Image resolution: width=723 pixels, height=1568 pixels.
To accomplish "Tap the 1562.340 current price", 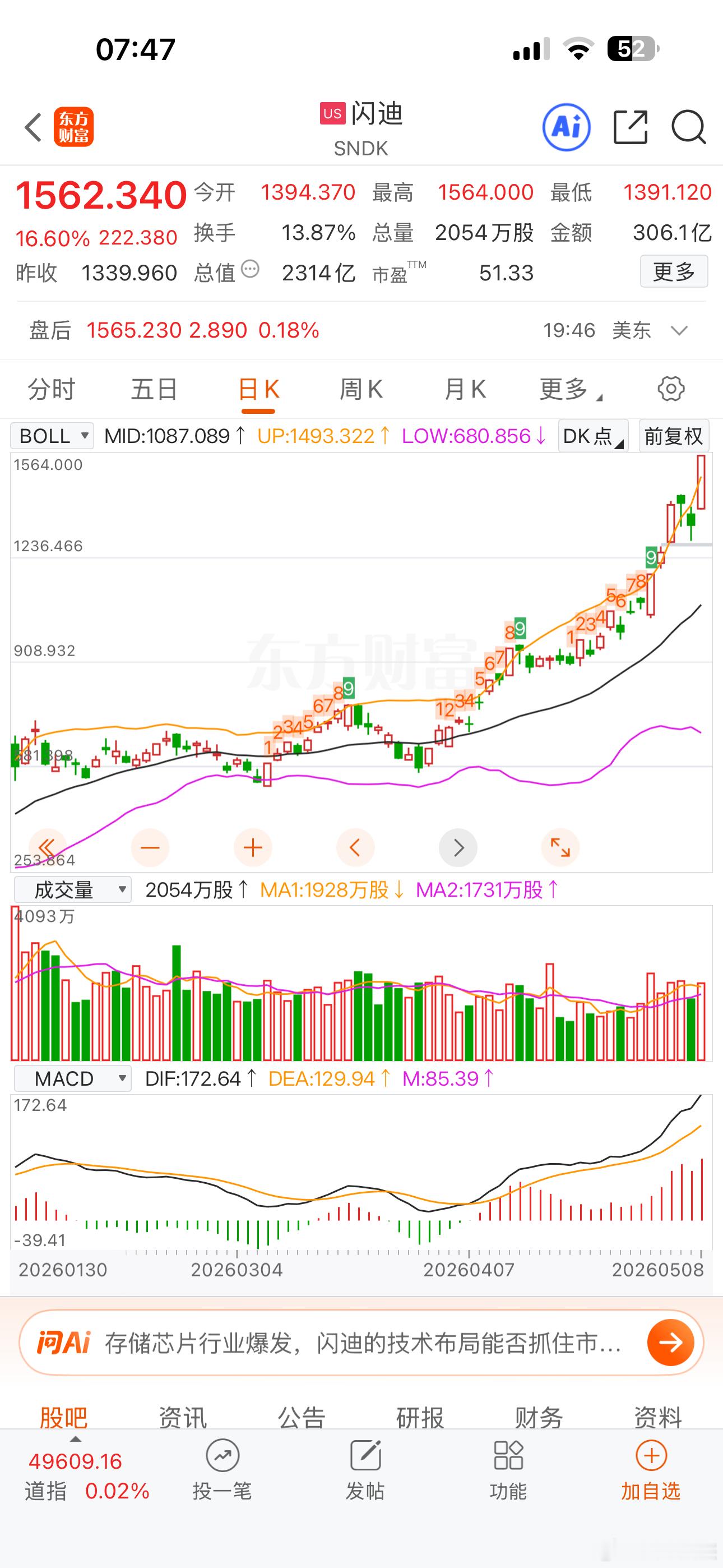I will (x=101, y=195).
